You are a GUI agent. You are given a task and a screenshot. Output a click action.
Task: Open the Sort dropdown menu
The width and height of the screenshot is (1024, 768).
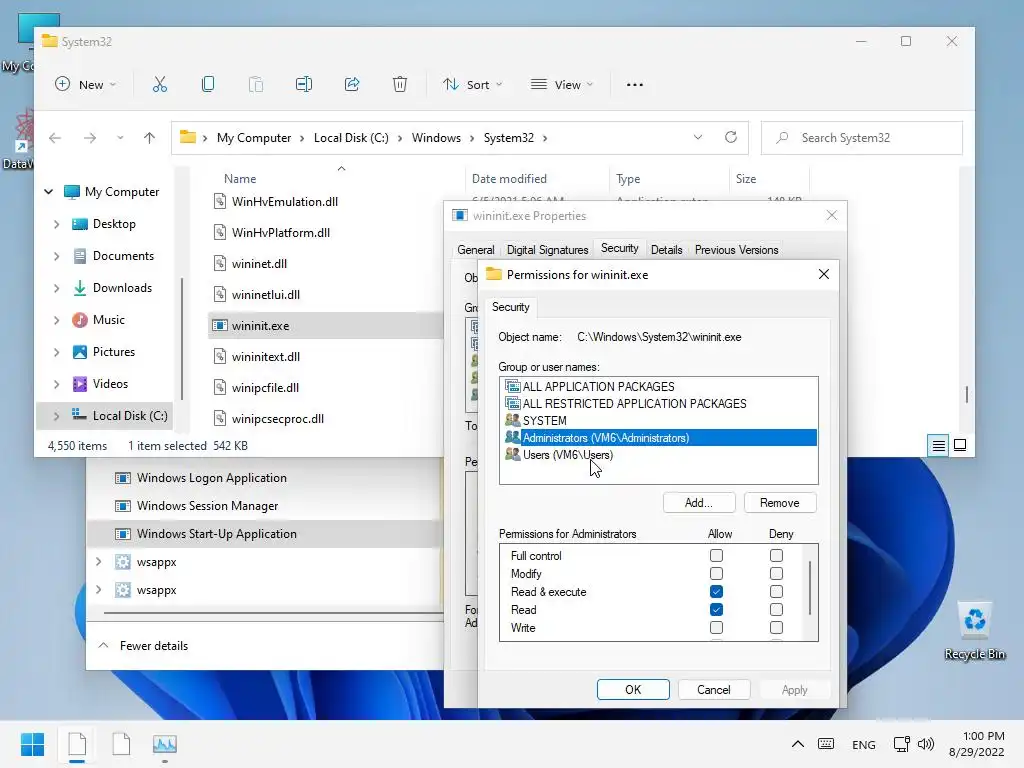[x=472, y=84]
